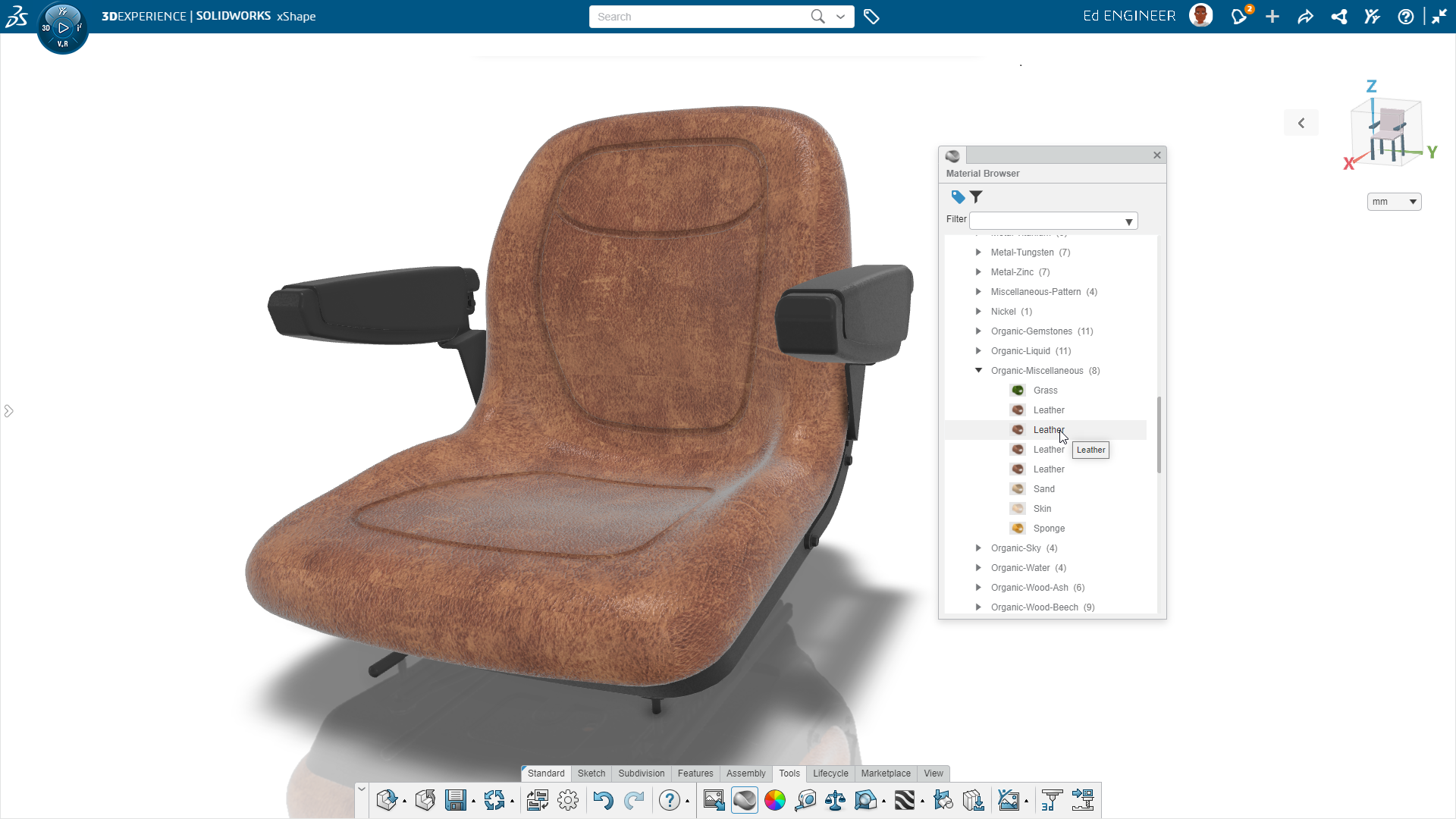Switch to the Subdivision tab
Screen dimensions: 1456x819
coord(641,773)
